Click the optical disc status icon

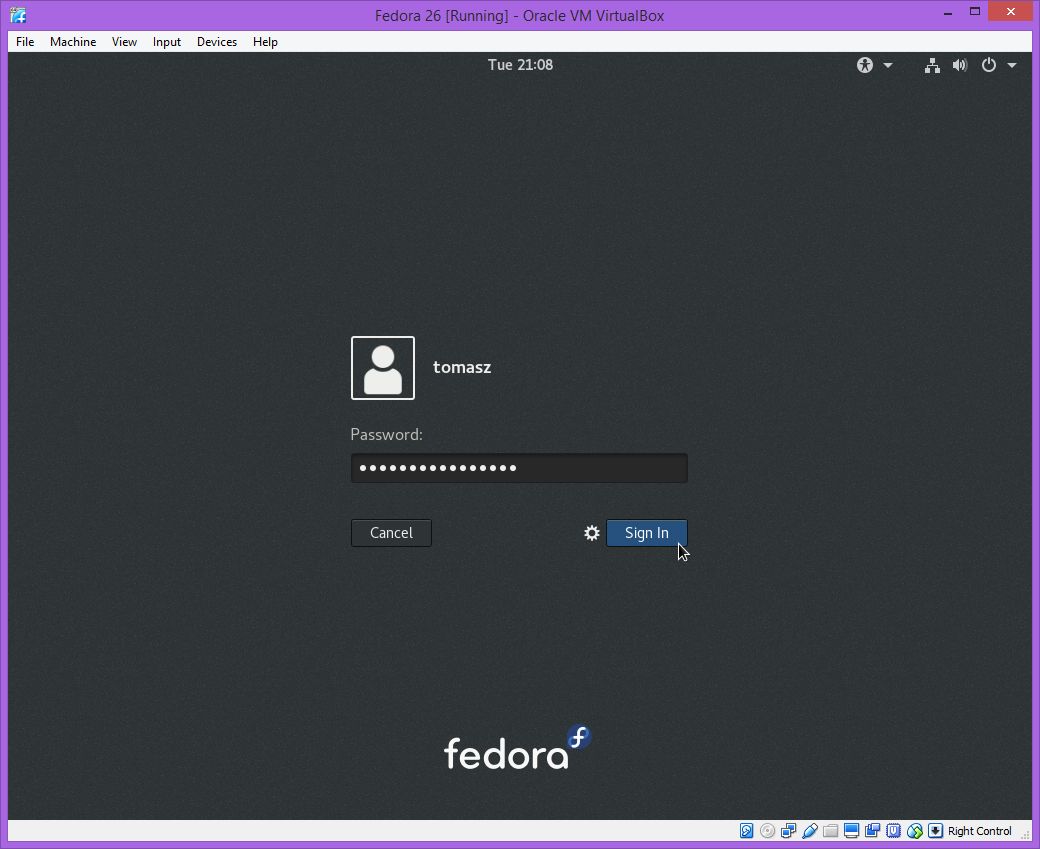click(767, 831)
